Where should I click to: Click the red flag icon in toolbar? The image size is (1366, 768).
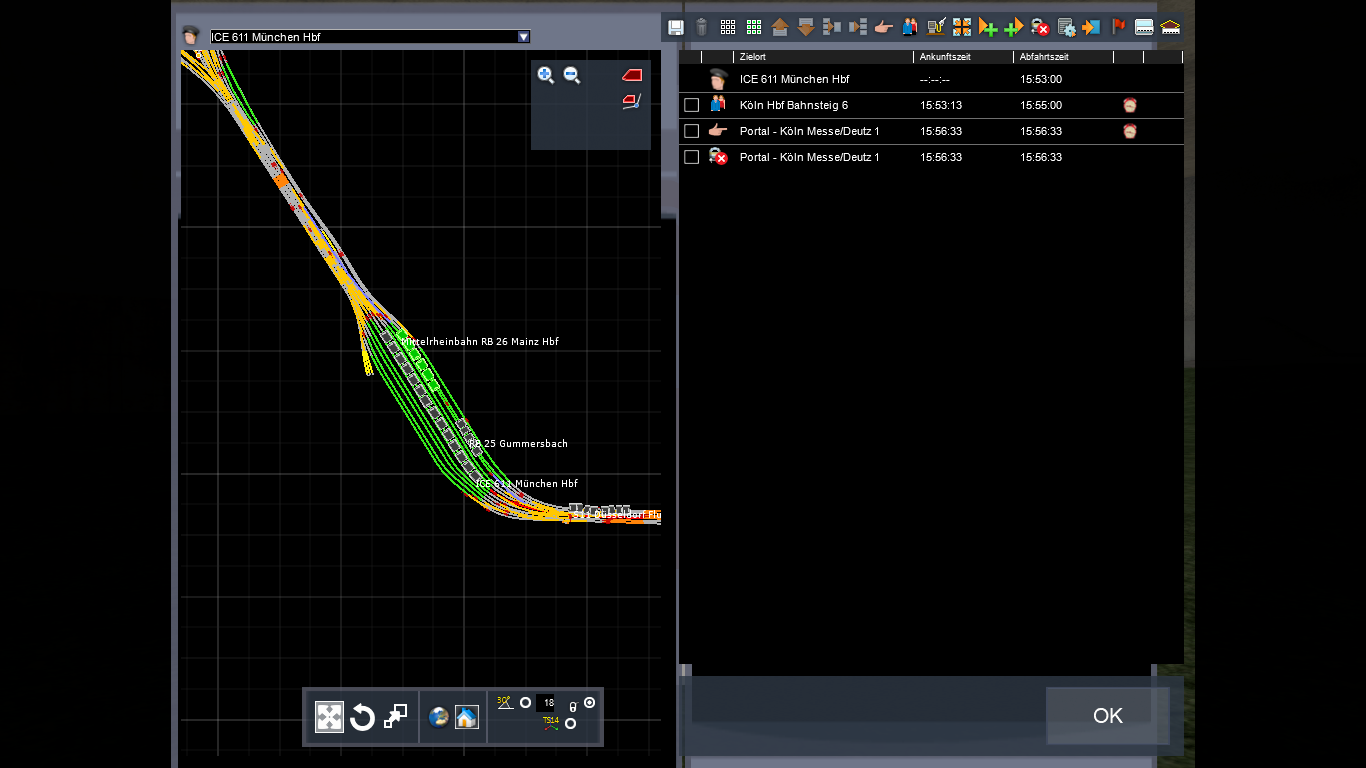click(1118, 27)
